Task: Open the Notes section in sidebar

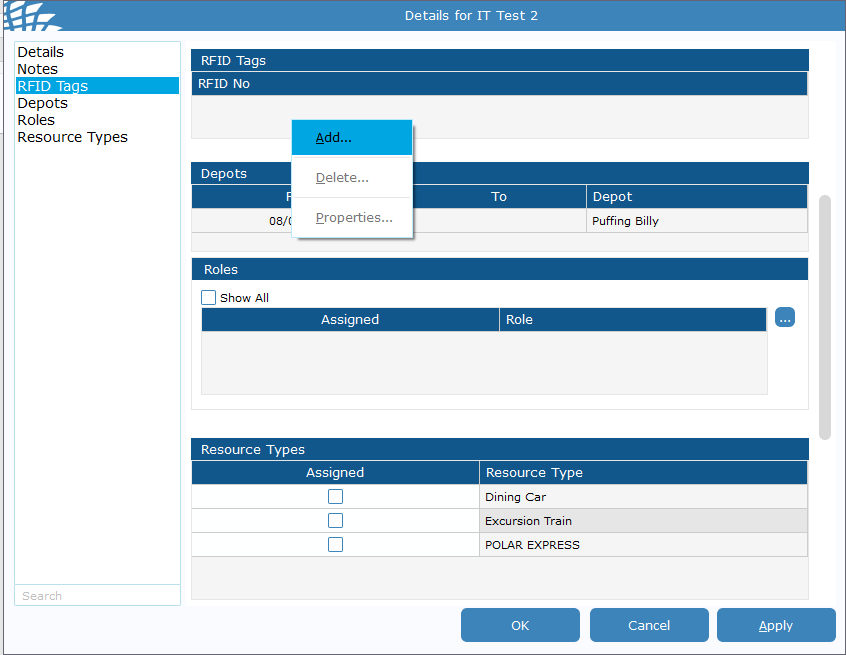Action: (x=37, y=69)
